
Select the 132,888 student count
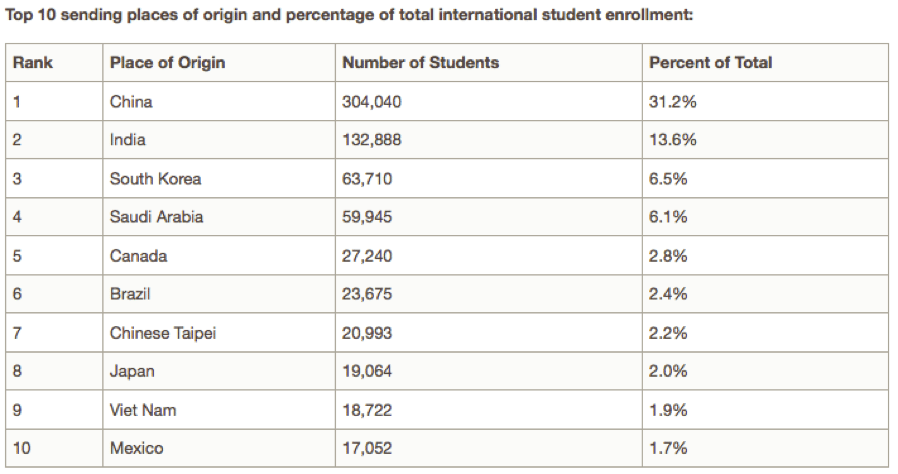coord(372,140)
